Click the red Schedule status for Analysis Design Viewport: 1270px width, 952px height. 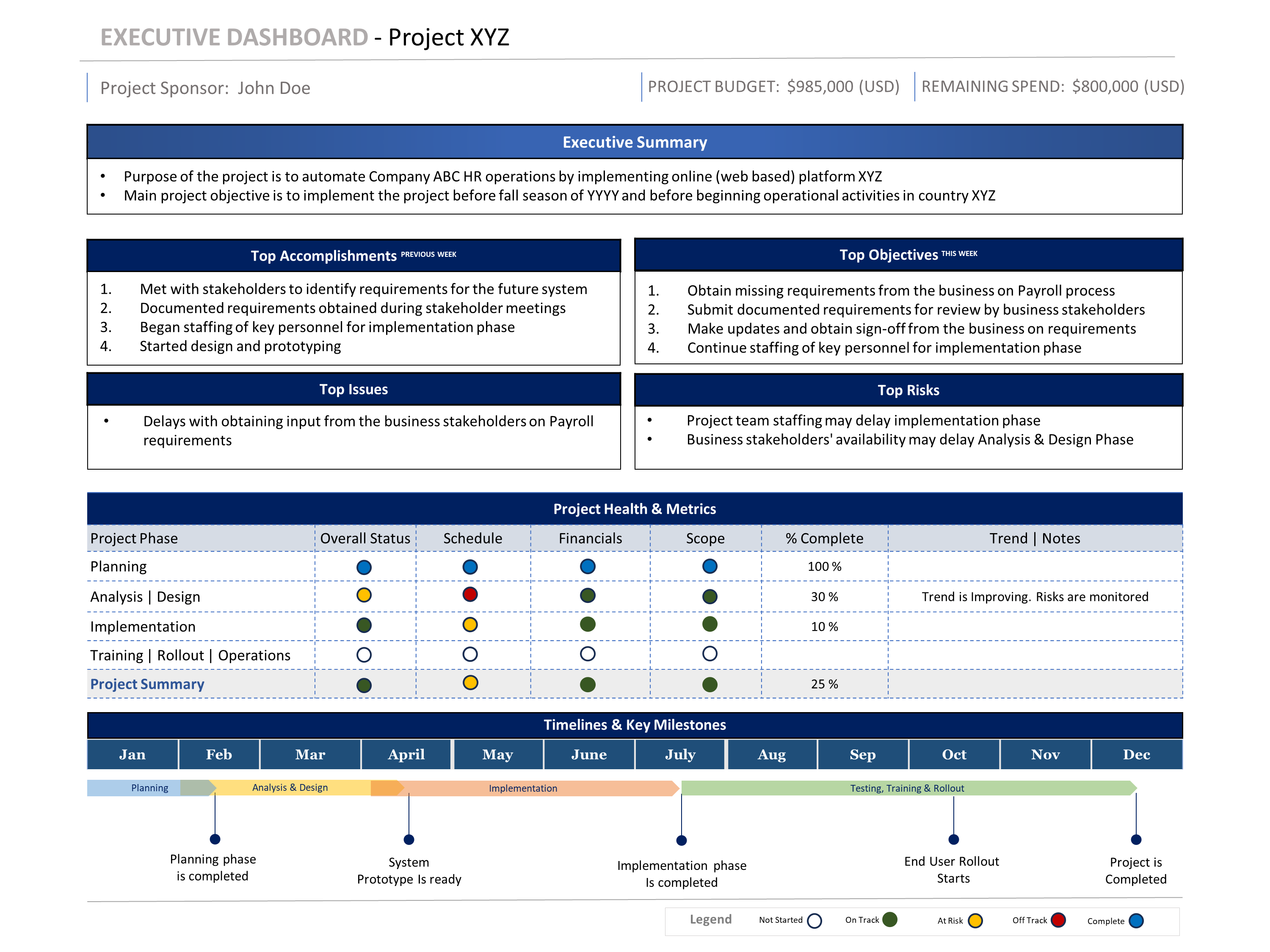(469, 595)
